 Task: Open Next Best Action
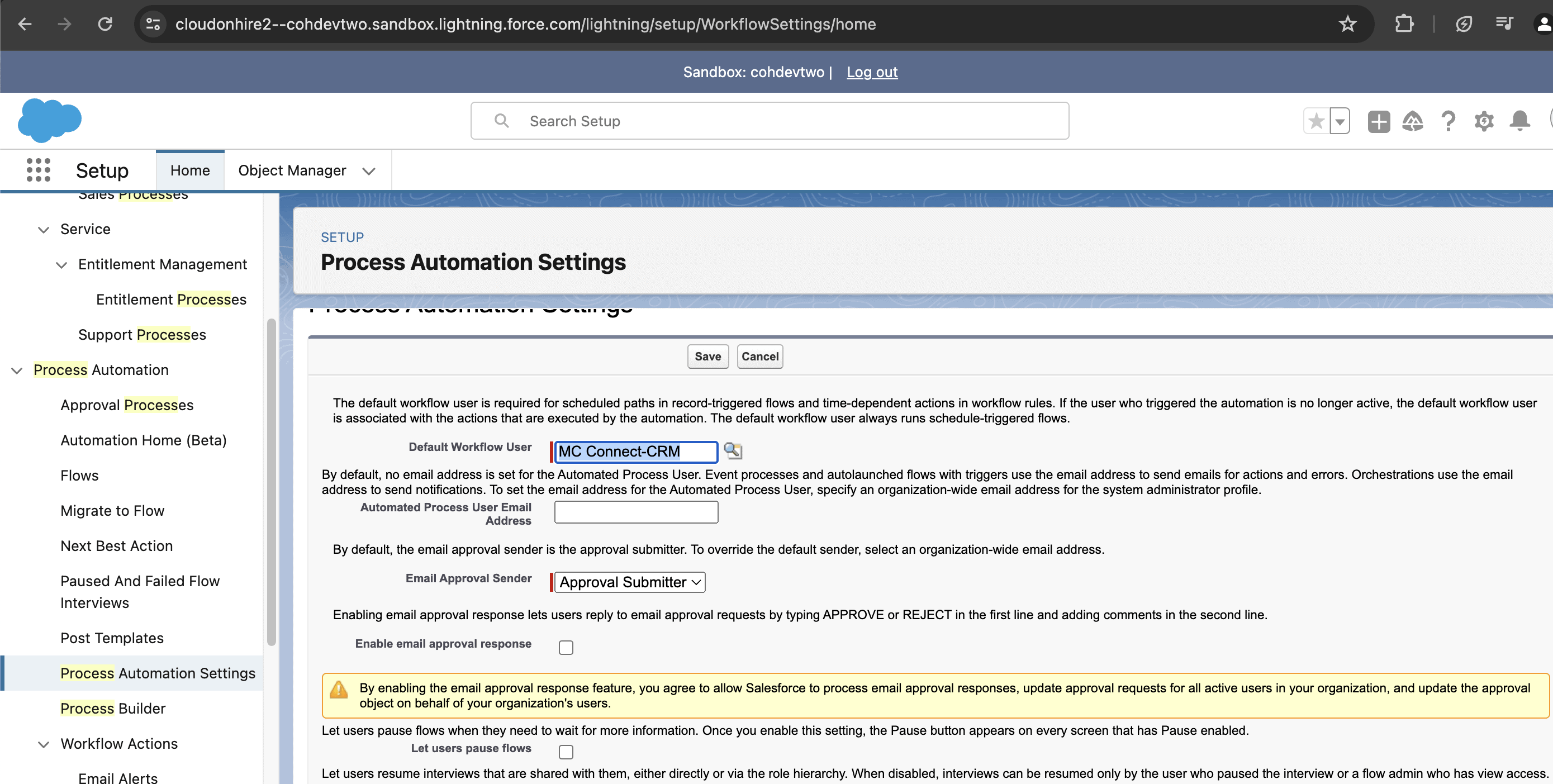(116, 545)
